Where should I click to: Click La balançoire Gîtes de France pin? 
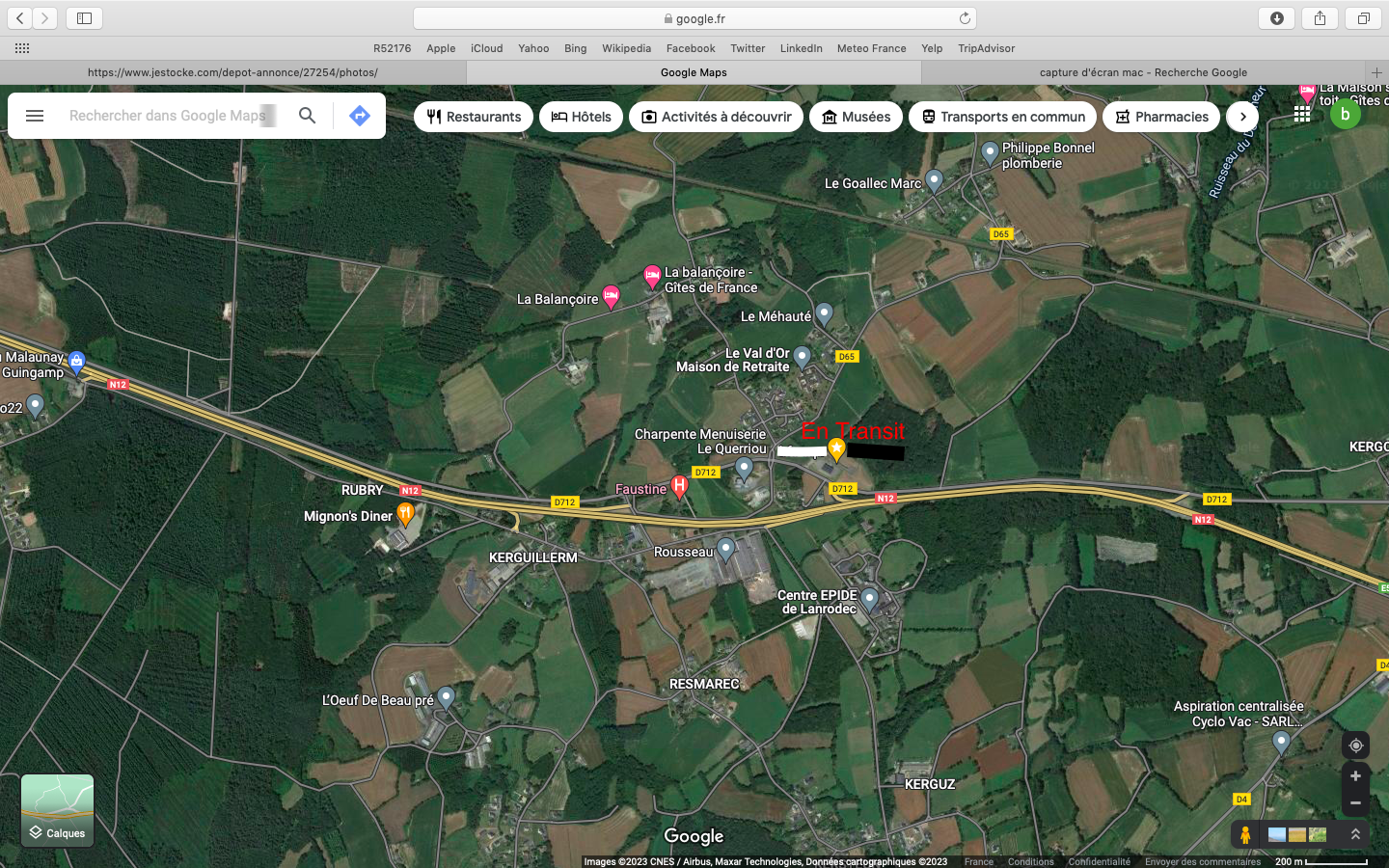coord(652,277)
